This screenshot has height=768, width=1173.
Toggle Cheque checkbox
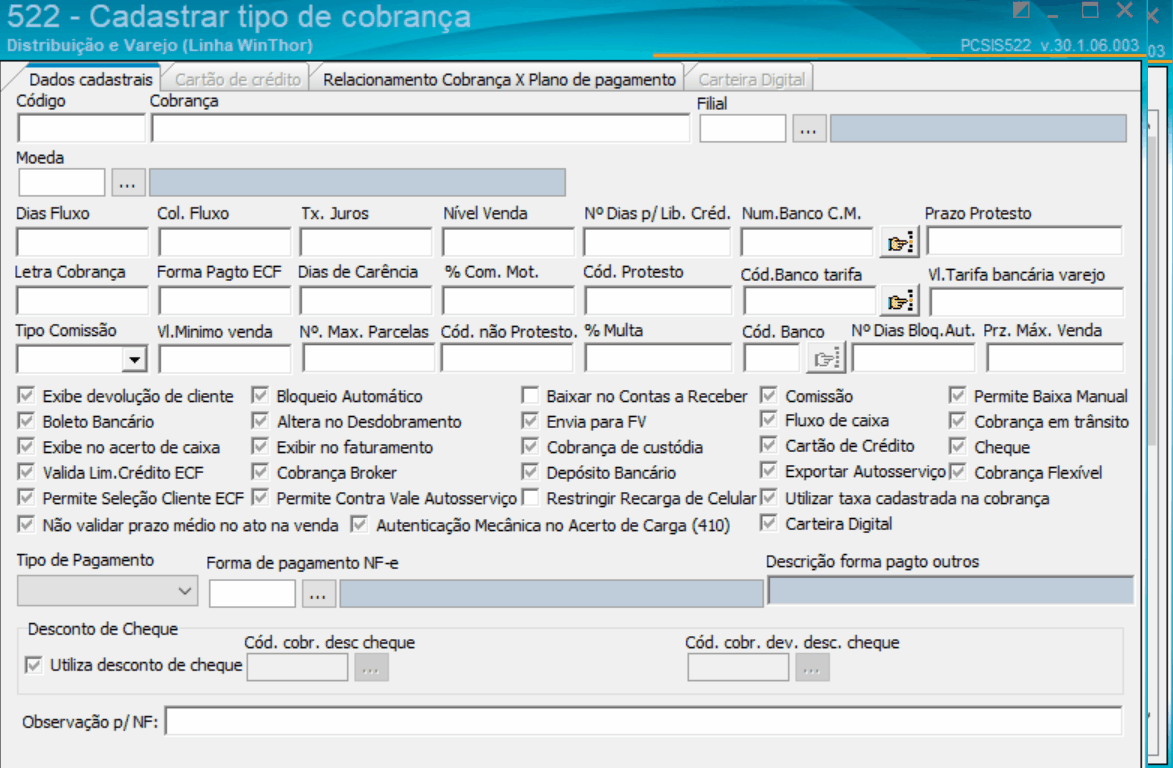point(958,446)
